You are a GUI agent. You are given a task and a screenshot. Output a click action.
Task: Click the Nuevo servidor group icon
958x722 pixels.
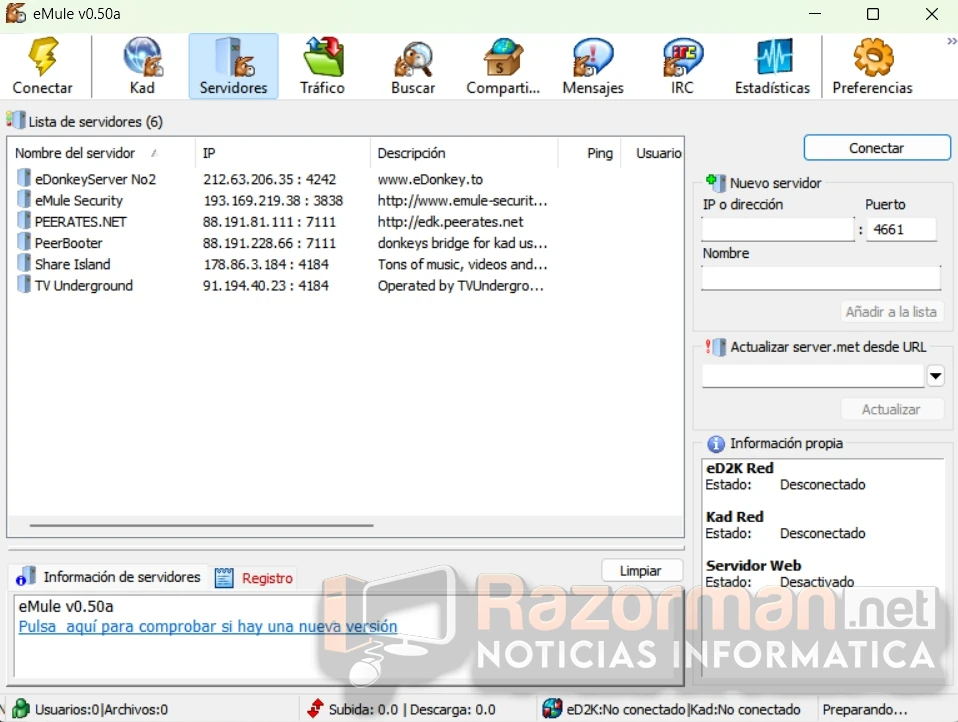715,182
